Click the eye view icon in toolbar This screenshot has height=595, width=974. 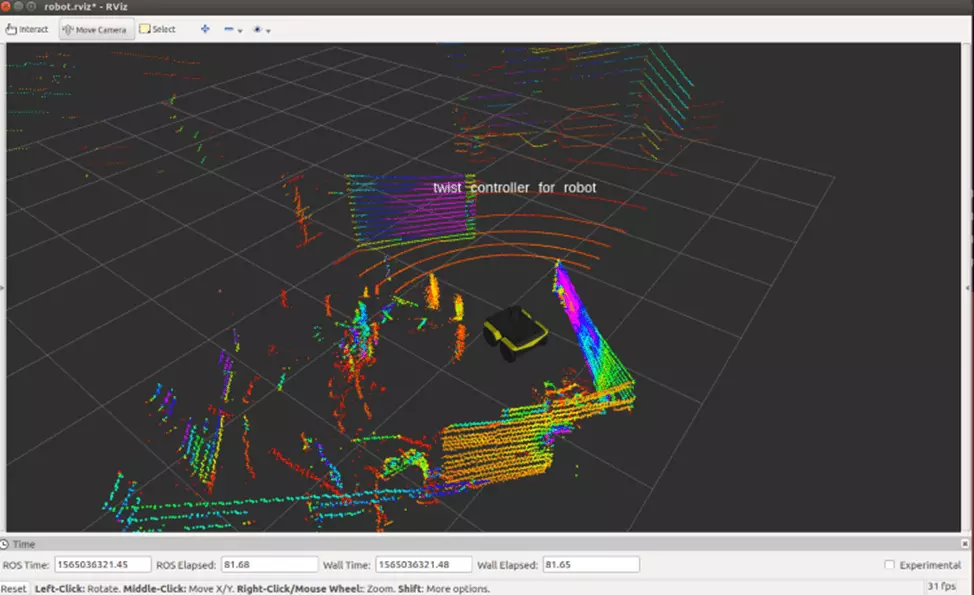tap(258, 29)
